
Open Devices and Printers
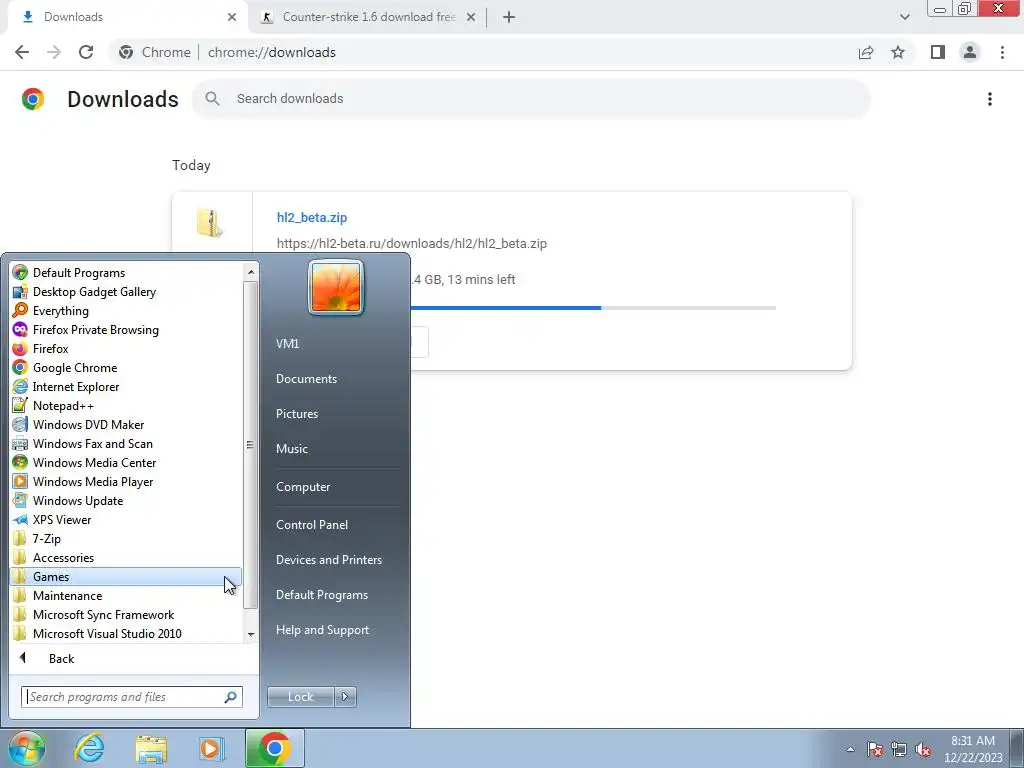click(328, 560)
